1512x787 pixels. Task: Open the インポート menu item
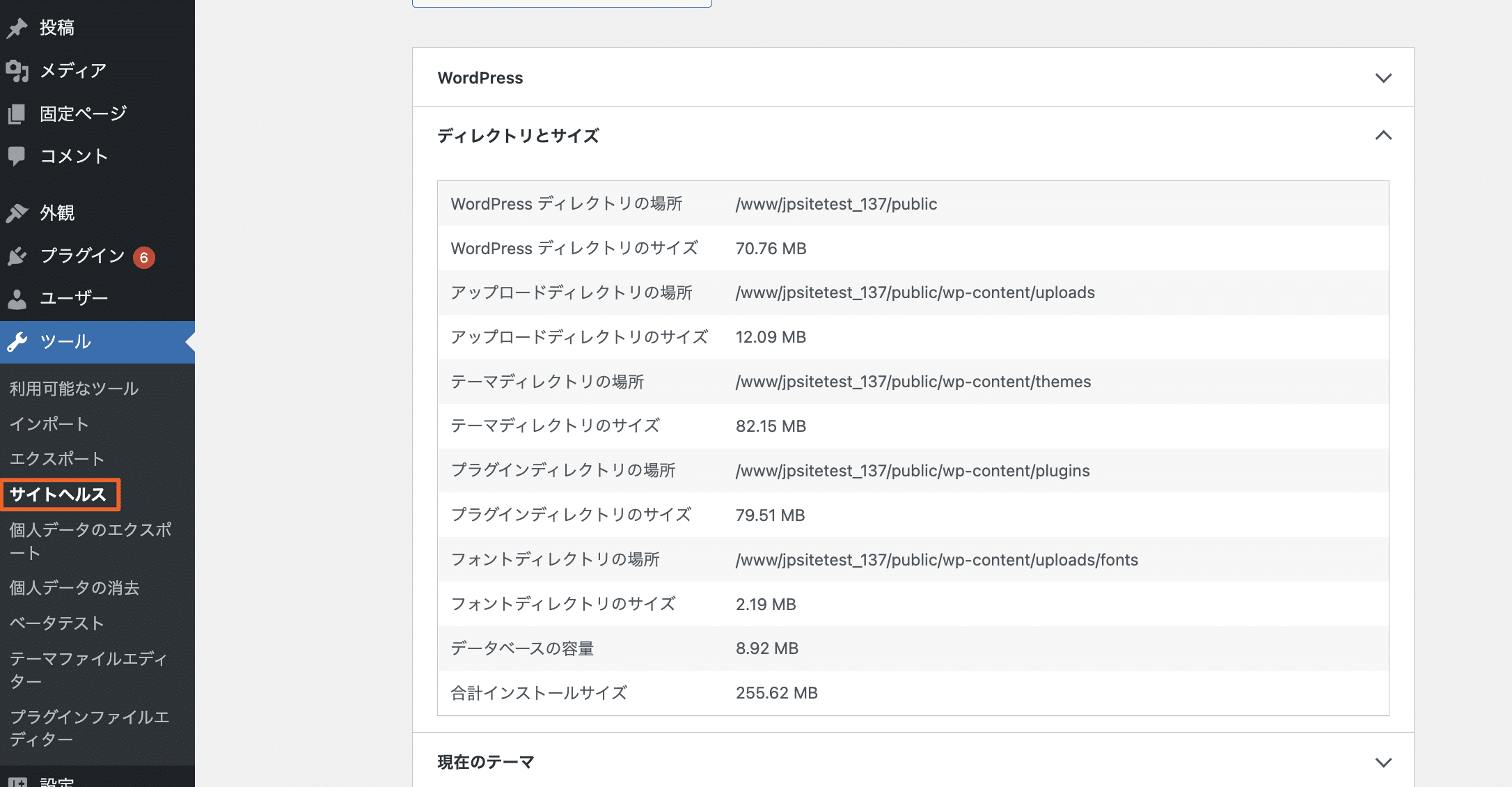click(49, 423)
